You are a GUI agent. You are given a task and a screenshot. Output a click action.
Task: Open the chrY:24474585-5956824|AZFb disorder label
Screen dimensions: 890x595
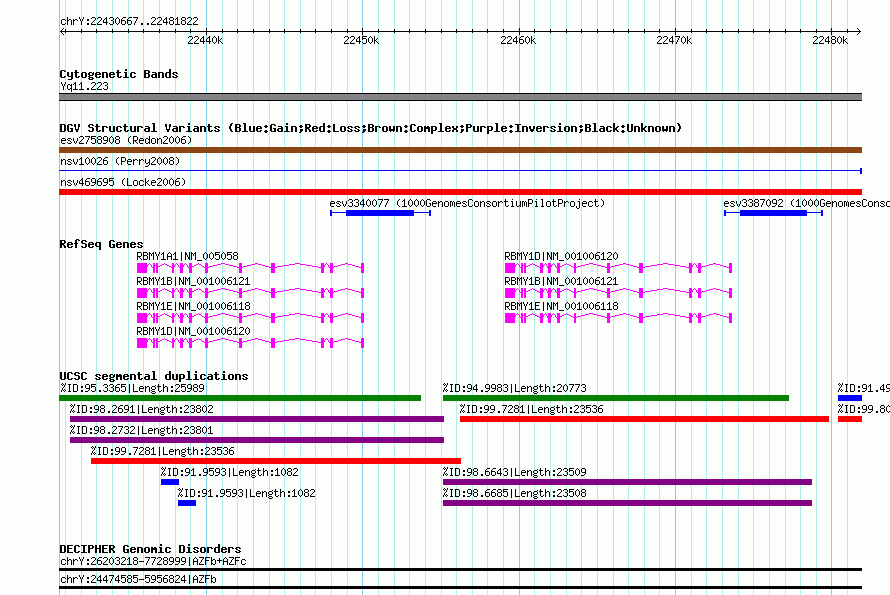[x=138, y=580]
